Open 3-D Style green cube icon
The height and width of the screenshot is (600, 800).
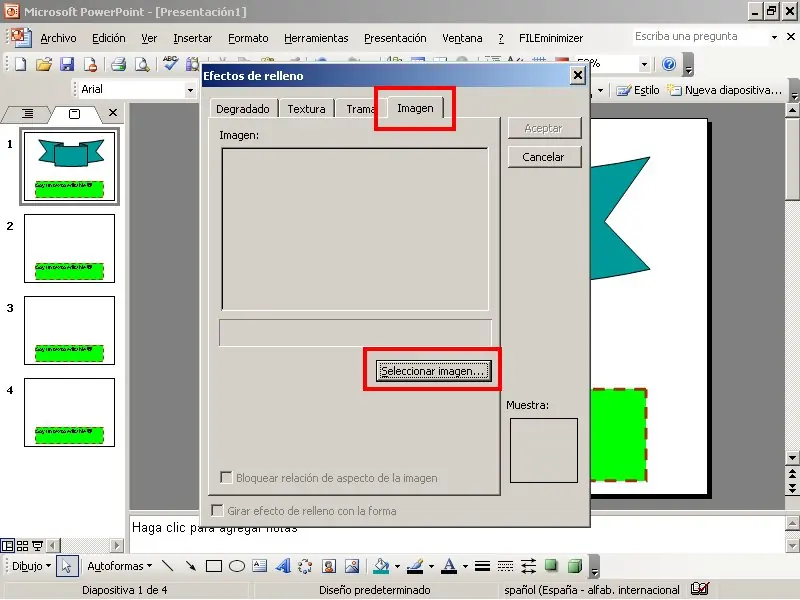575,566
